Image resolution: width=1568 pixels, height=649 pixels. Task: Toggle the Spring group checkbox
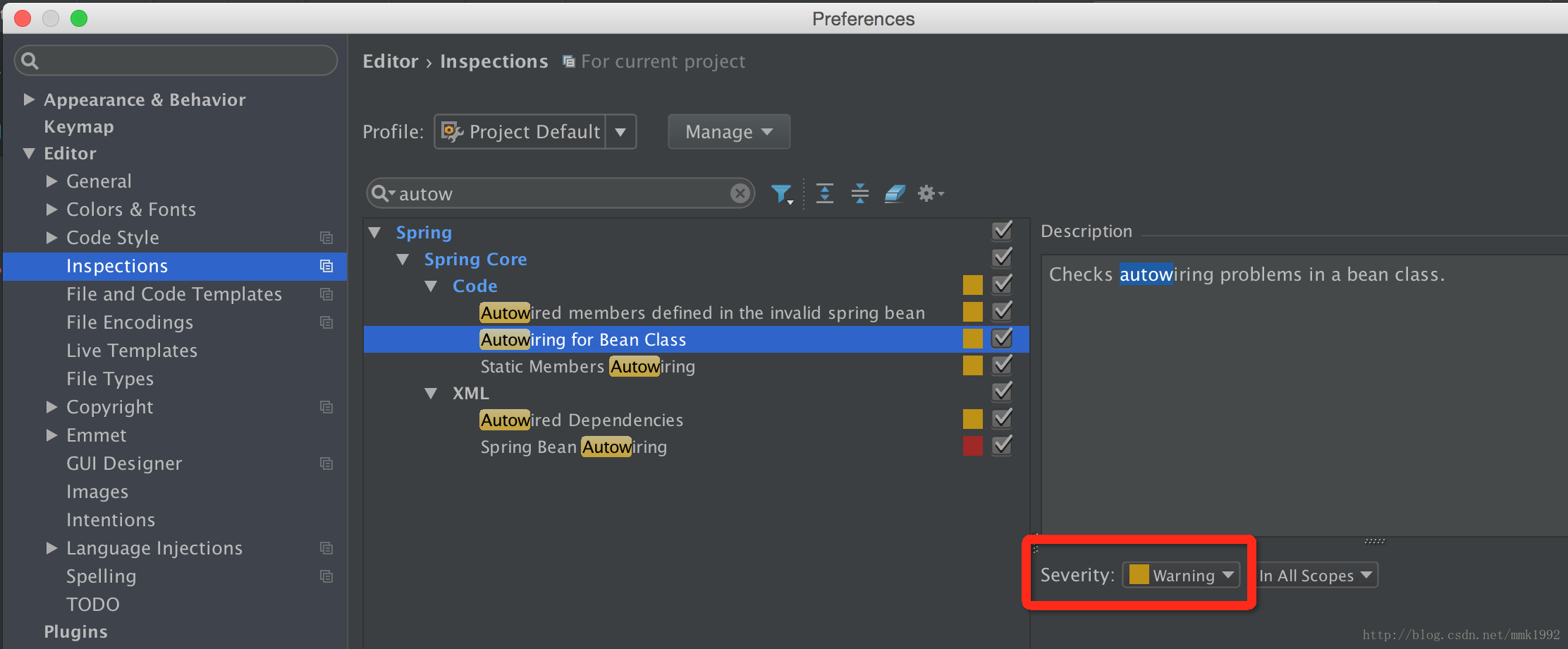tap(1002, 231)
